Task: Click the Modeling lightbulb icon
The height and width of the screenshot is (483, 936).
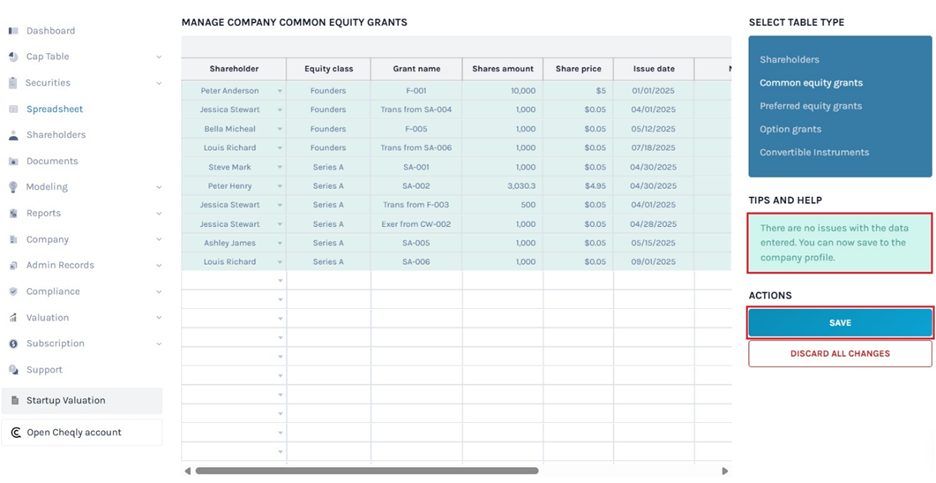Action: coord(13,187)
